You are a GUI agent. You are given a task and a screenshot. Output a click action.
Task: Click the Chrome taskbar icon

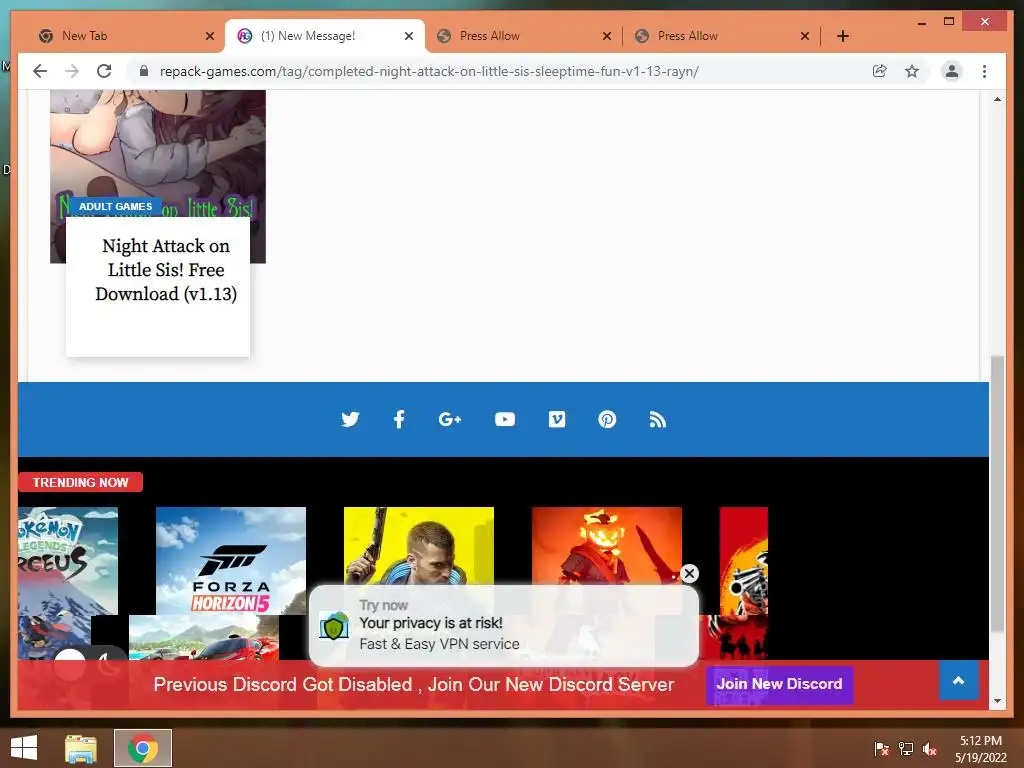(x=143, y=748)
